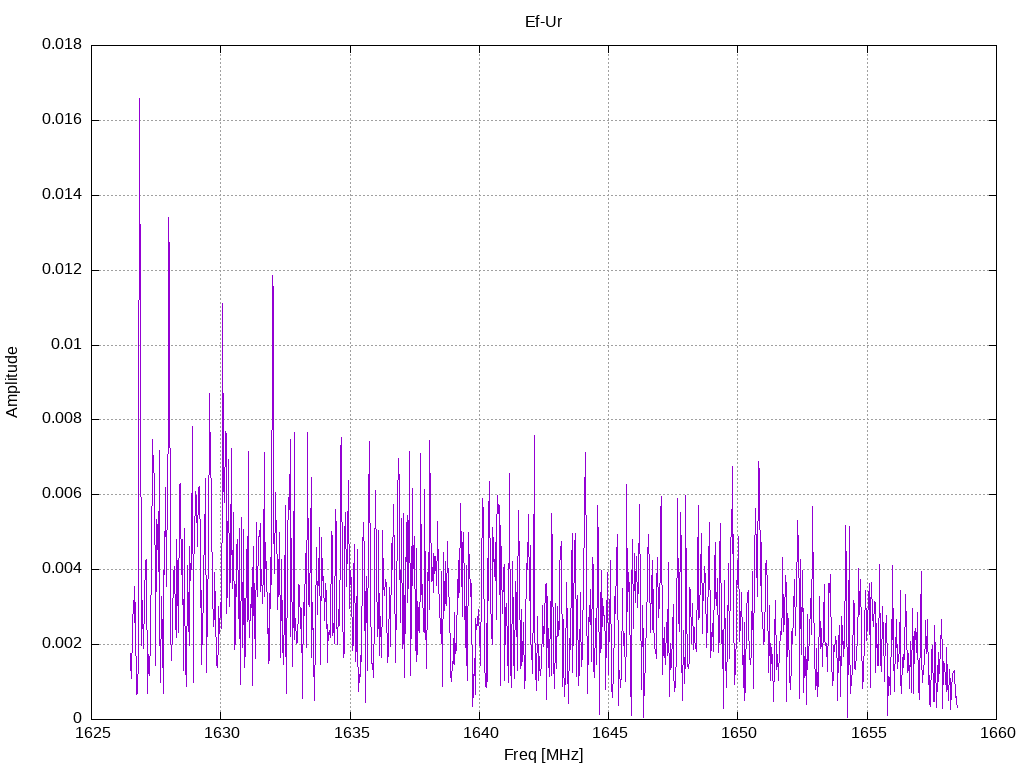Click the second-highest peak near 1628 MHz
This screenshot has width=1024, height=768.
(x=168, y=219)
